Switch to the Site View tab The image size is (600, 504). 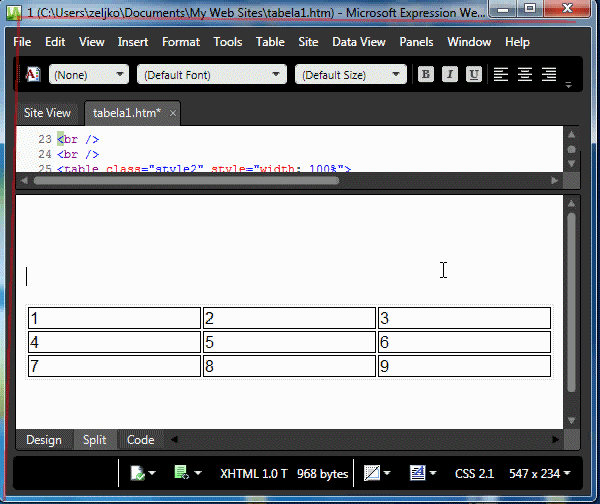click(x=47, y=113)
